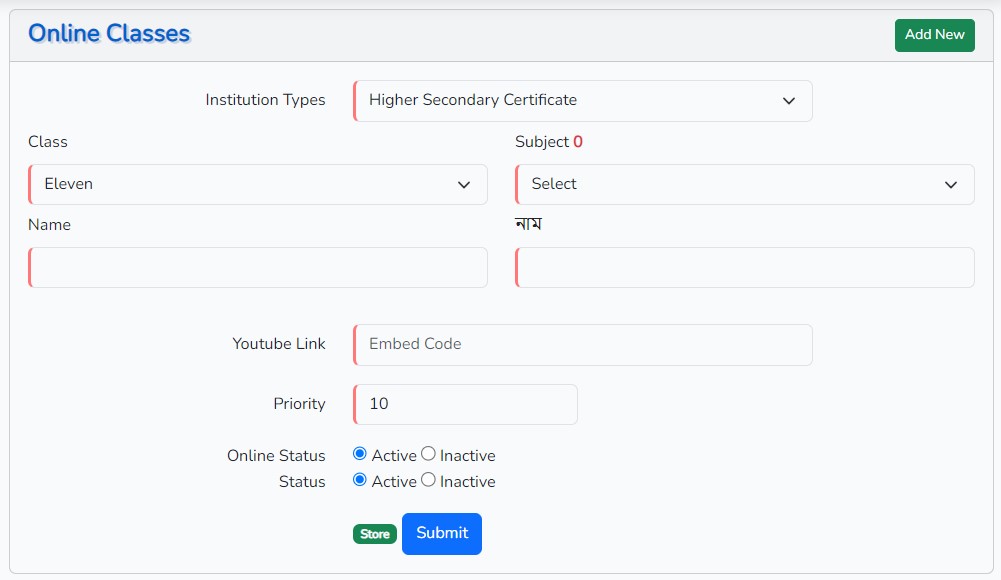Click the Youtube Link label text

coord(279,344)
